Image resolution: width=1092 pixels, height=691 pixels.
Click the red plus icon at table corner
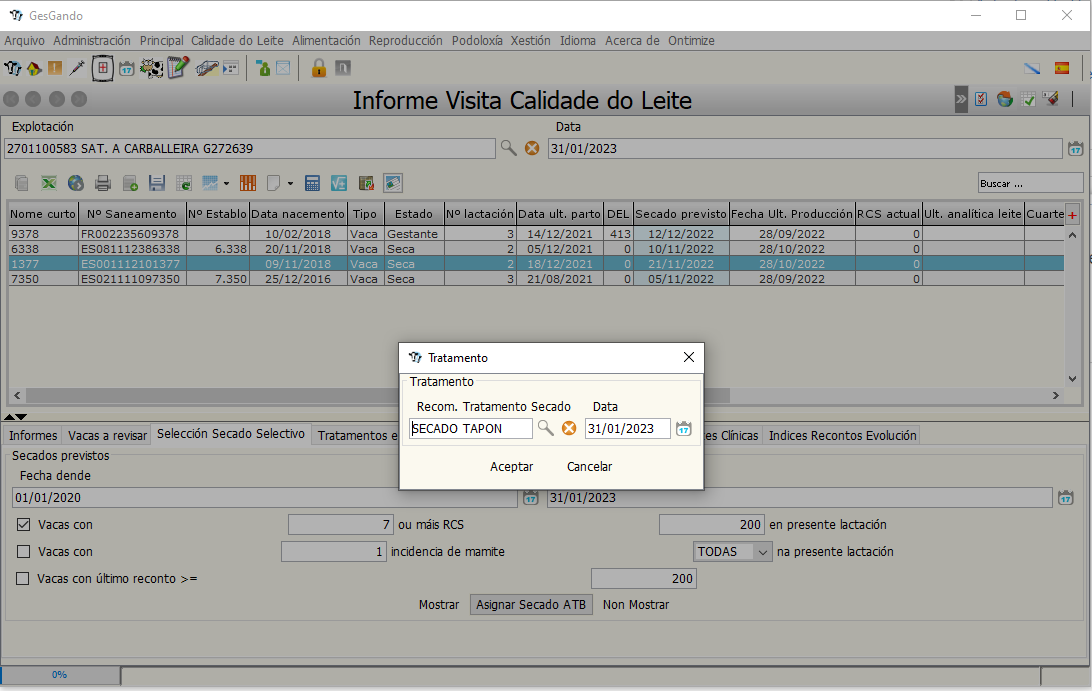[x=1072, y=215]
